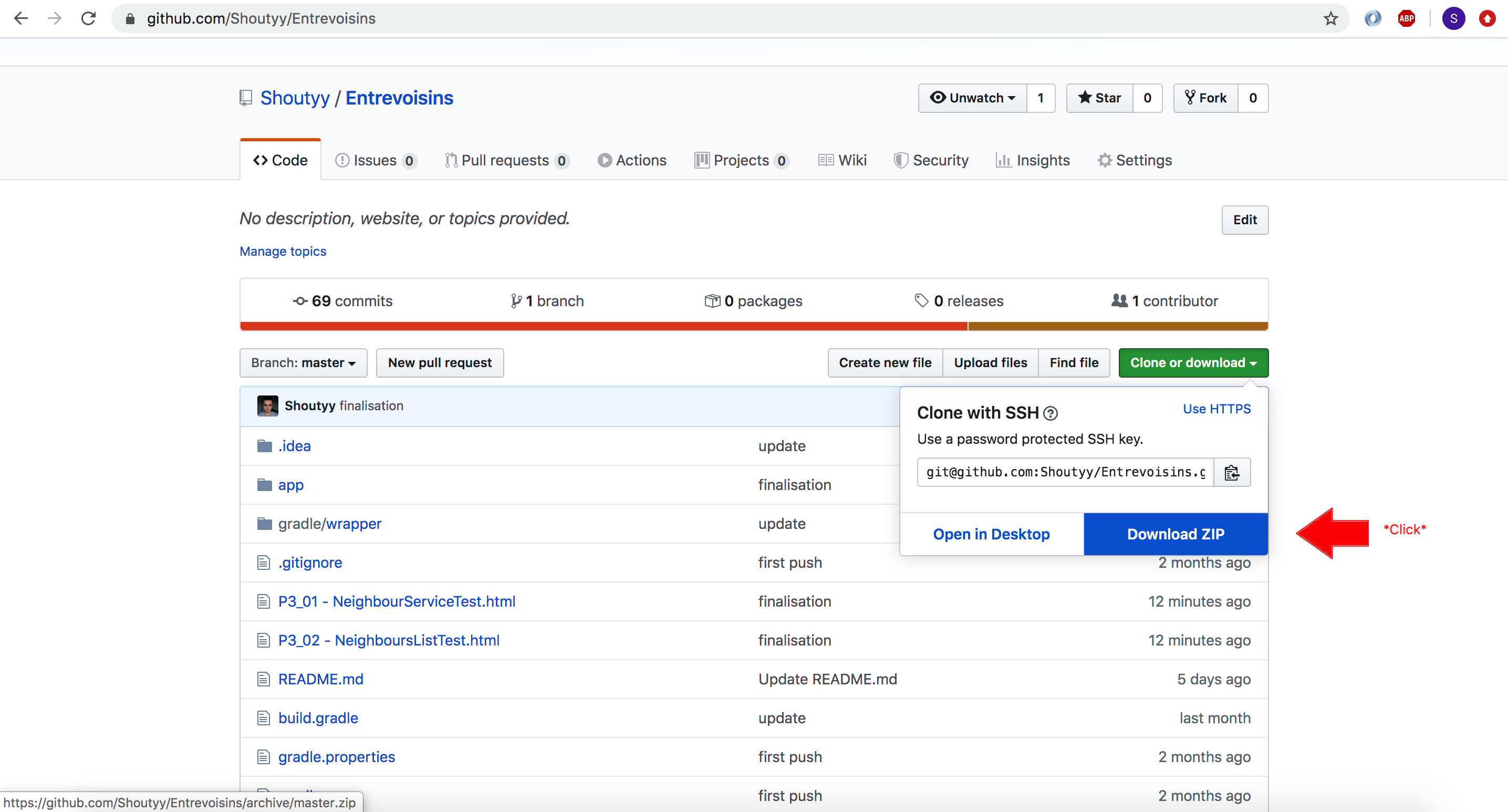Image resolution: width=1508 pixels, height=812 pixels.
Task: Click the AdBlock Plus extension icon
Action: coord(1407,18)
